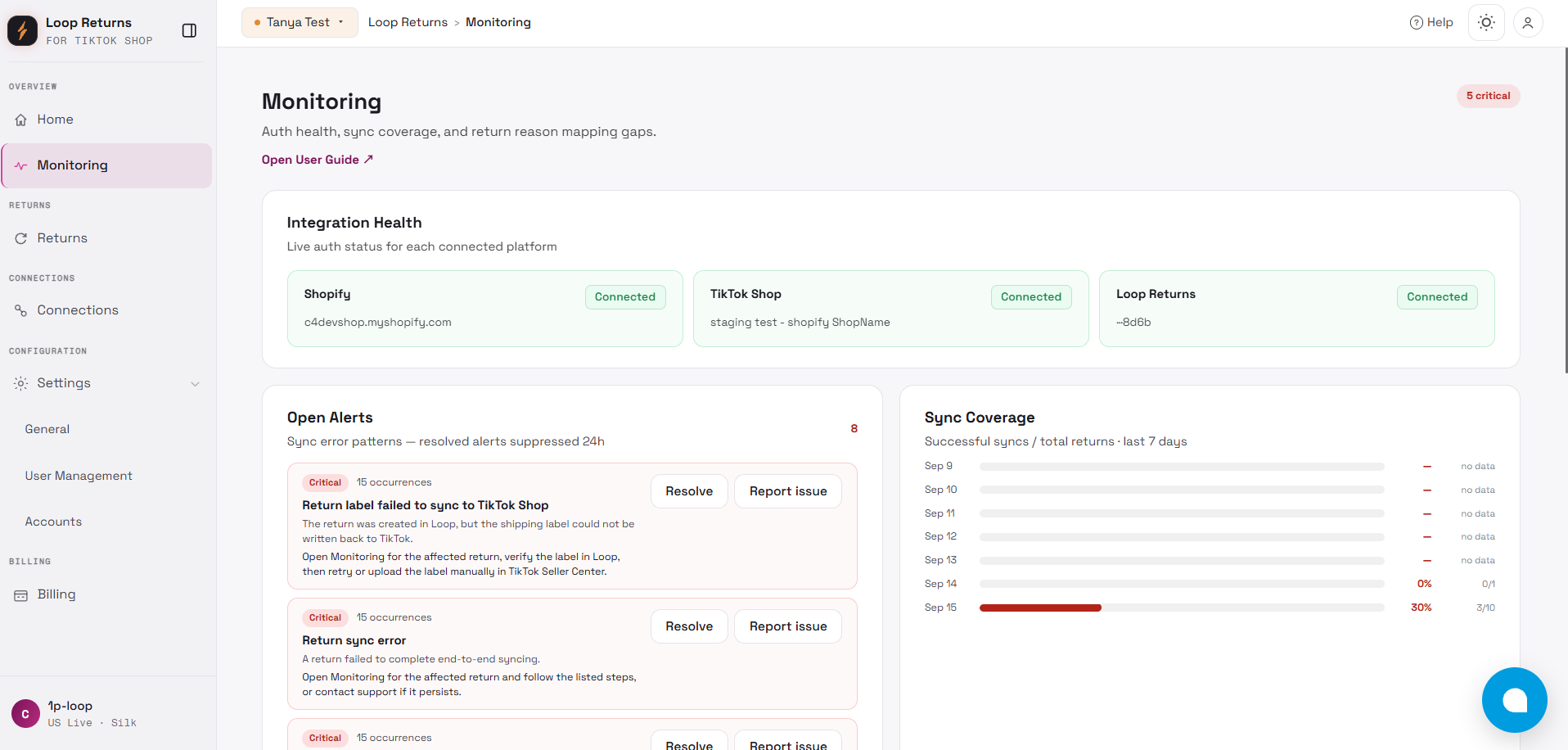Image resolution: width=1568 pixels, height=750 pixels.
Task: Open the Help question icon
Action: (x=1416, y=22)
